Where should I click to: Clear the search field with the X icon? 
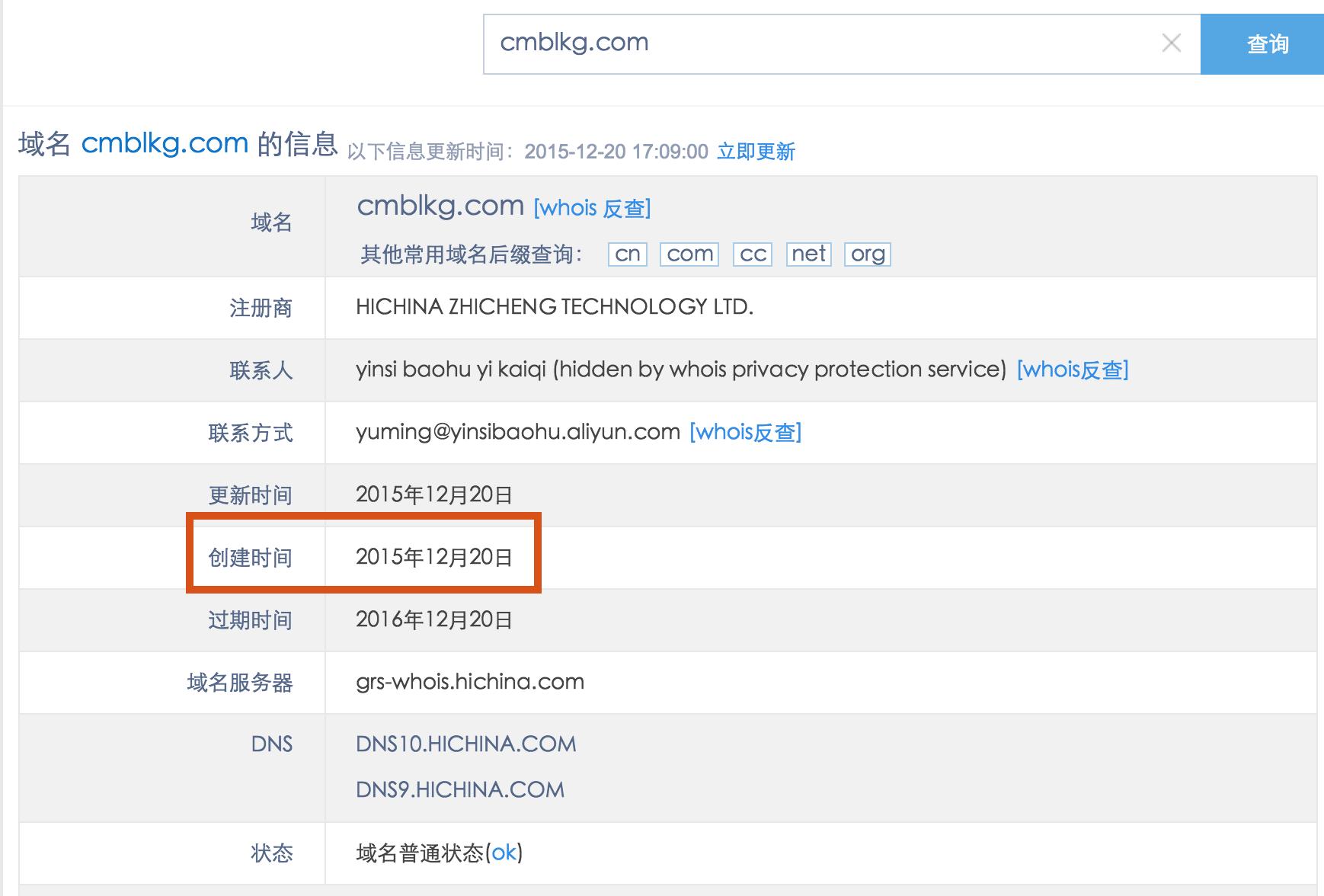(x=1171, y=43)
